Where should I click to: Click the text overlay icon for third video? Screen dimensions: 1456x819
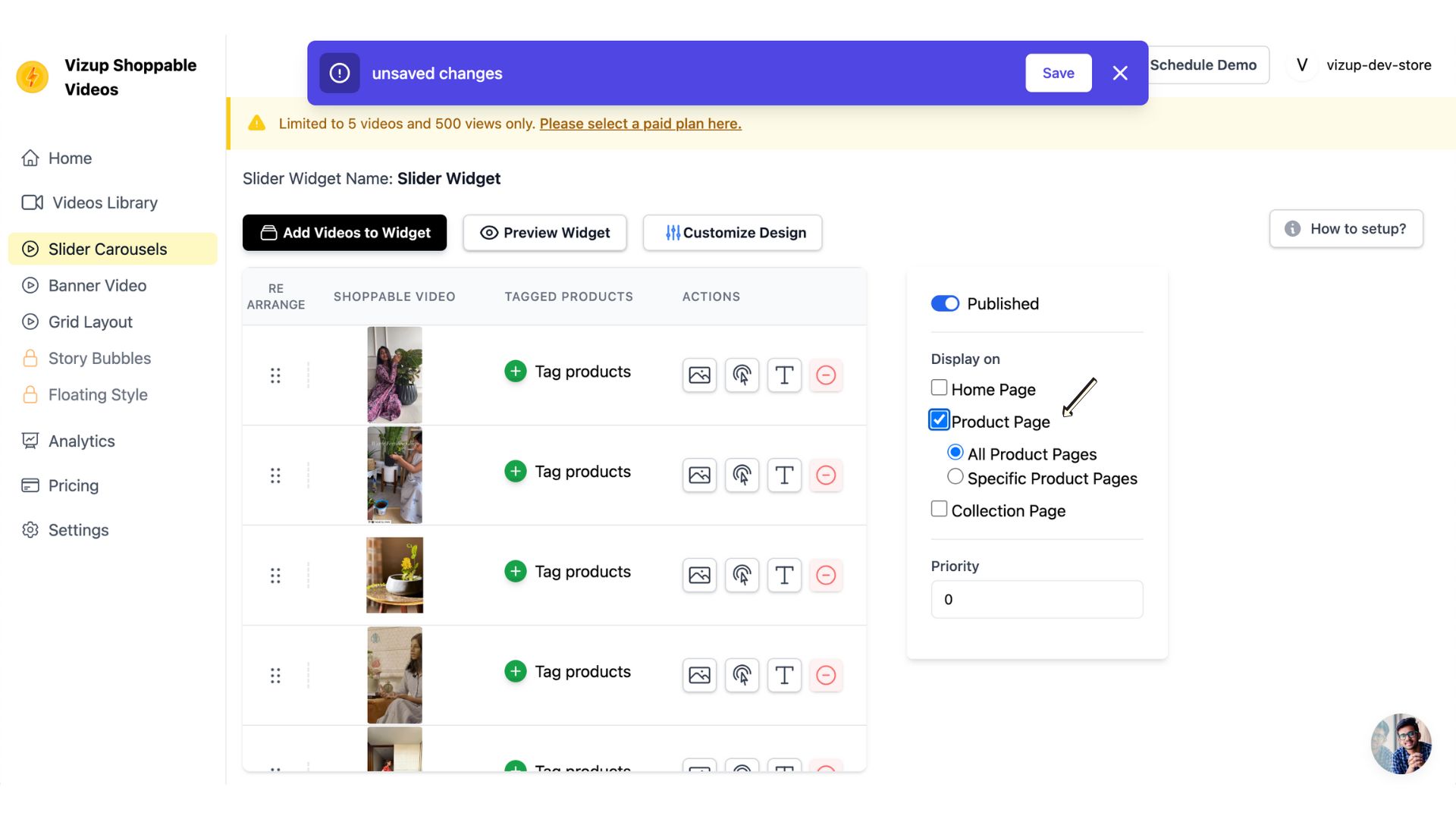tap(785, 575)
